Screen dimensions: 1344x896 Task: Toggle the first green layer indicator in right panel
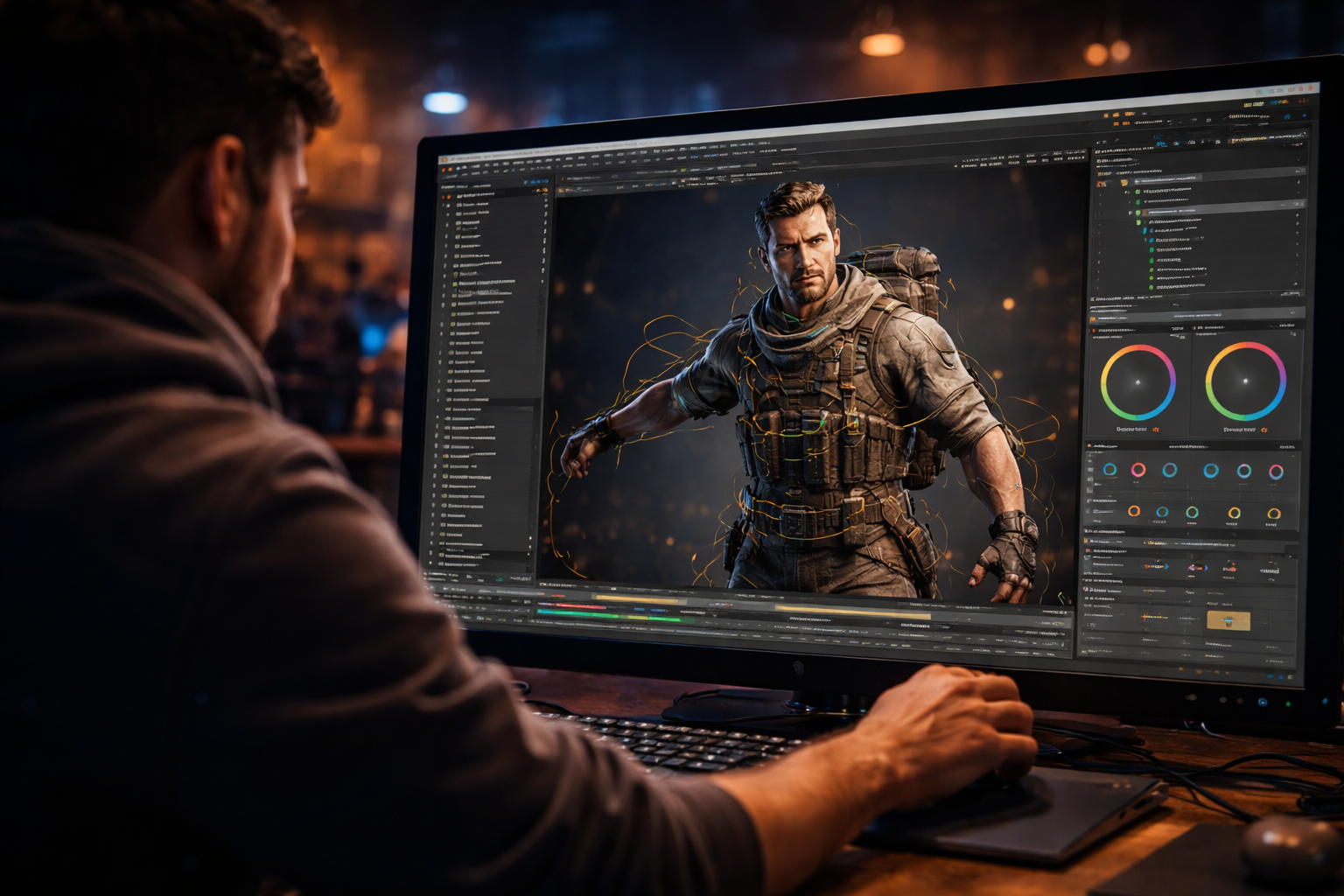click(1137, 191)
